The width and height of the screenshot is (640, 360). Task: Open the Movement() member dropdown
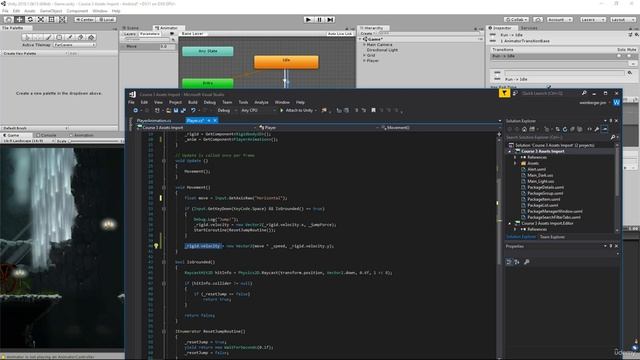tap(440, 128)
